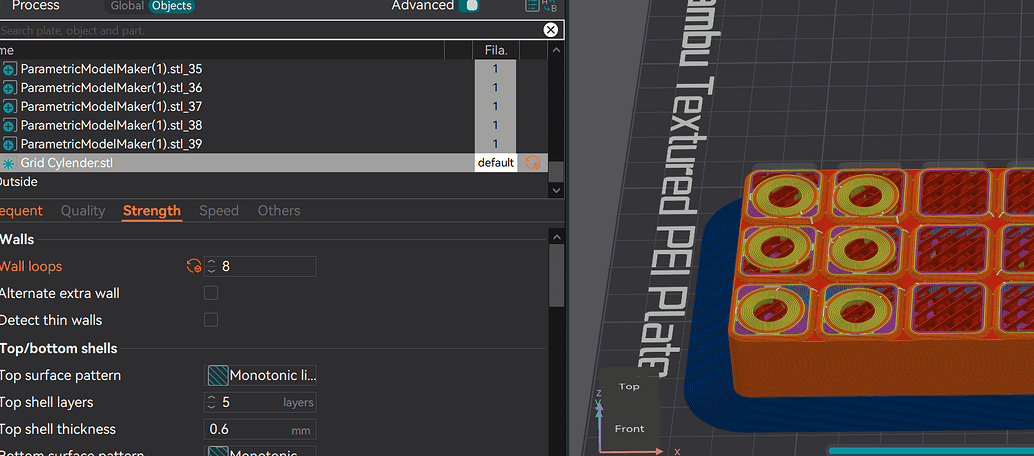The width and height of the screenshot is (1034, 456).
Task: Click the object icon beside ParametricModelMaker(1).stl_36
Action: pyautogui.click(x=9, y=88)
